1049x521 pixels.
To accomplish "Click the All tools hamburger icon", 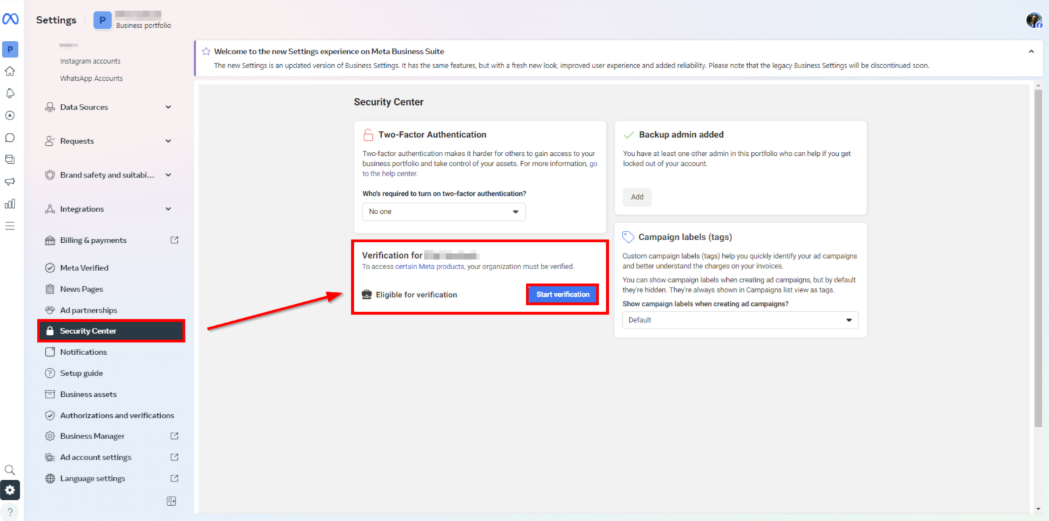I will 10,226.
